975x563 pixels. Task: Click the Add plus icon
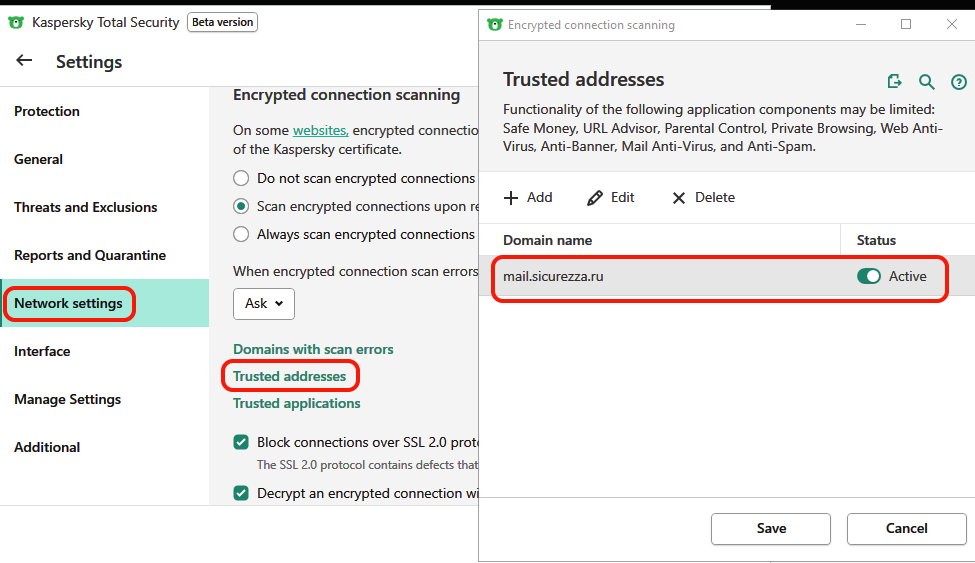(511, 198)
